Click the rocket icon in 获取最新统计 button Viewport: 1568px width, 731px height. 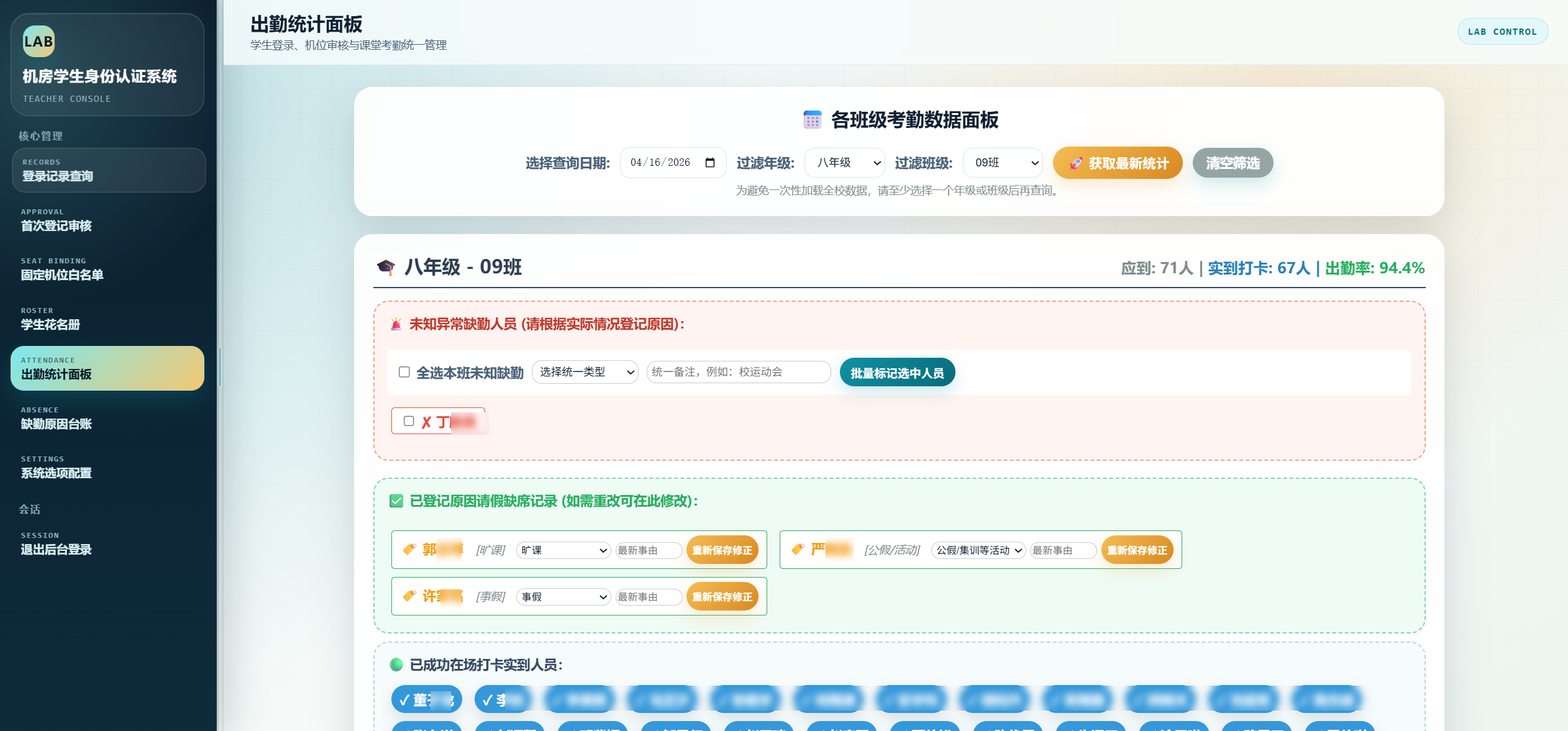click(x=1076, y=163)
